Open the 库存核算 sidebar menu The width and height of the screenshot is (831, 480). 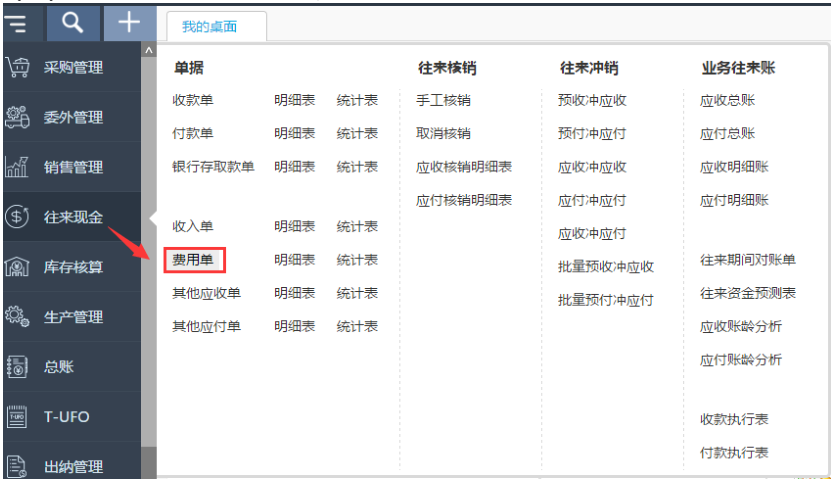(x=72, y=266)
